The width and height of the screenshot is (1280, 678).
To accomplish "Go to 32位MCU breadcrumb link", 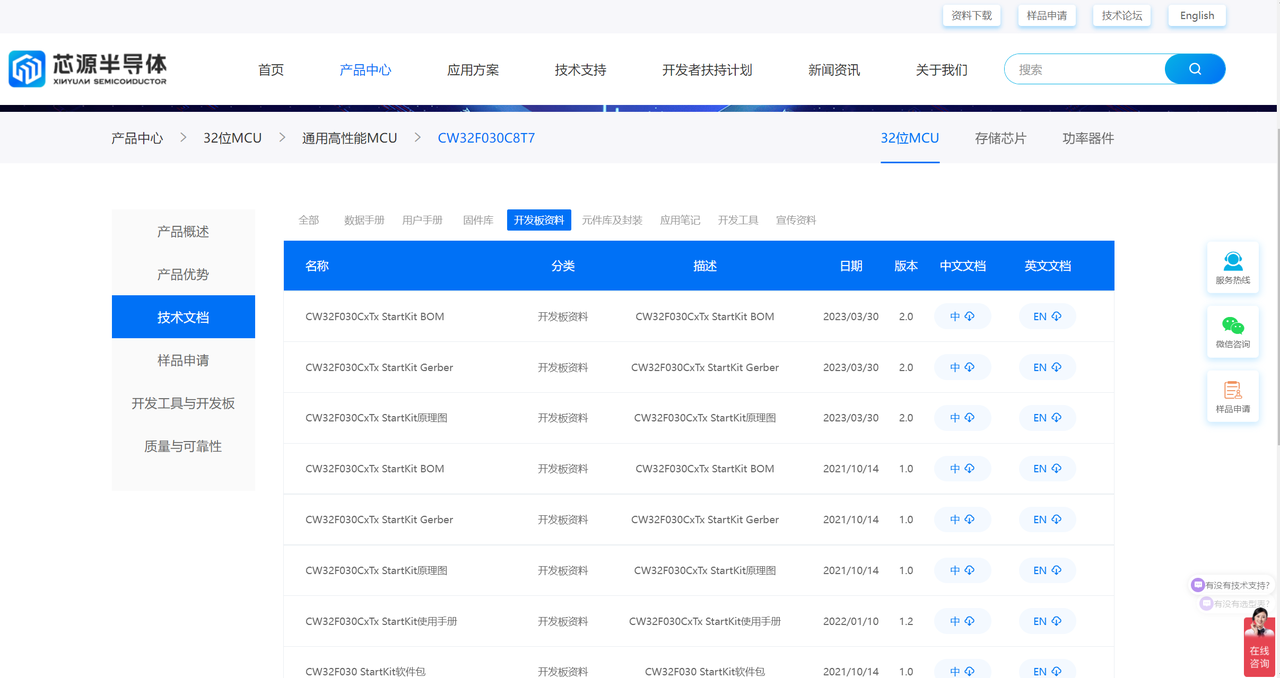I will click(232, 138).
